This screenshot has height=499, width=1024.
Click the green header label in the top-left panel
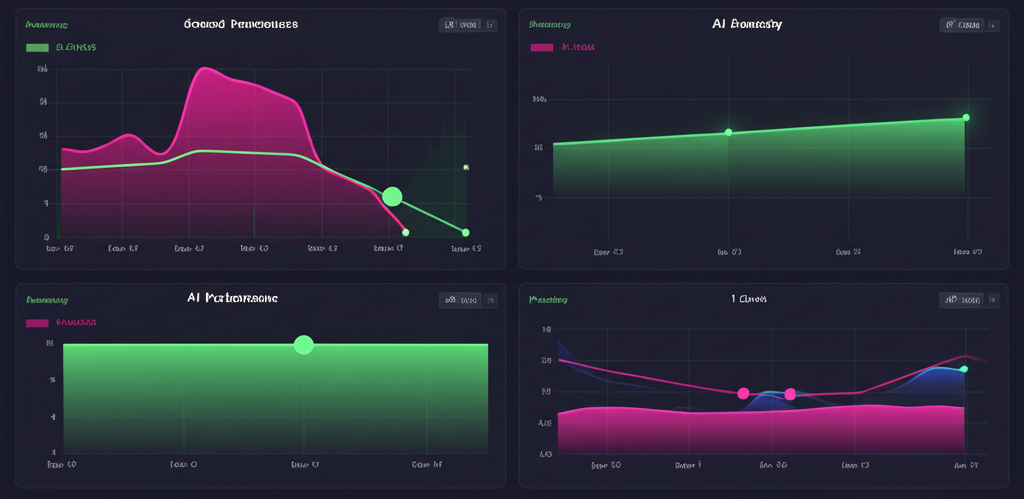[x=46, y=23]
